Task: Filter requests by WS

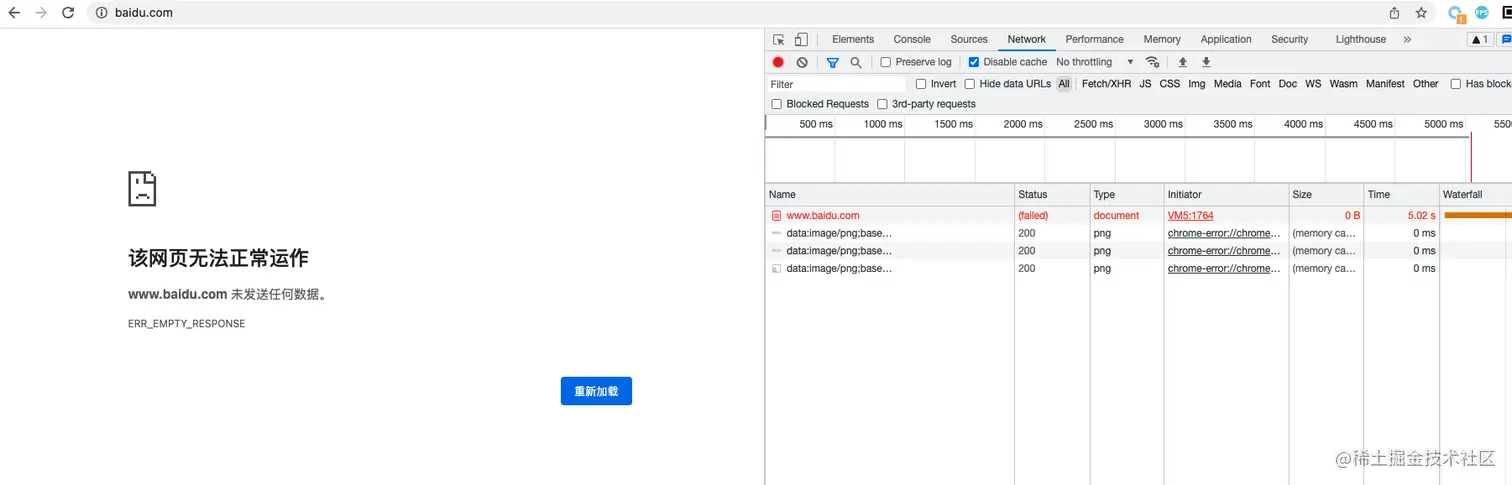Action: click(1313, 84)
